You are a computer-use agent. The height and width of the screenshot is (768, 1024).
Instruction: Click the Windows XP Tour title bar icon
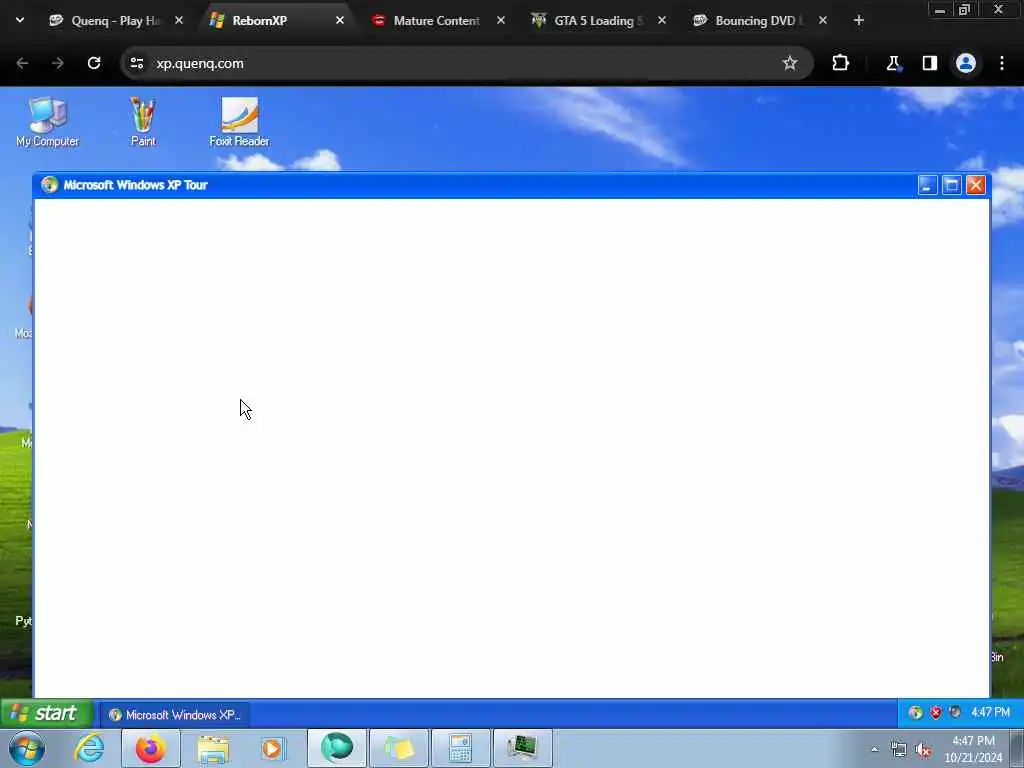50,185
